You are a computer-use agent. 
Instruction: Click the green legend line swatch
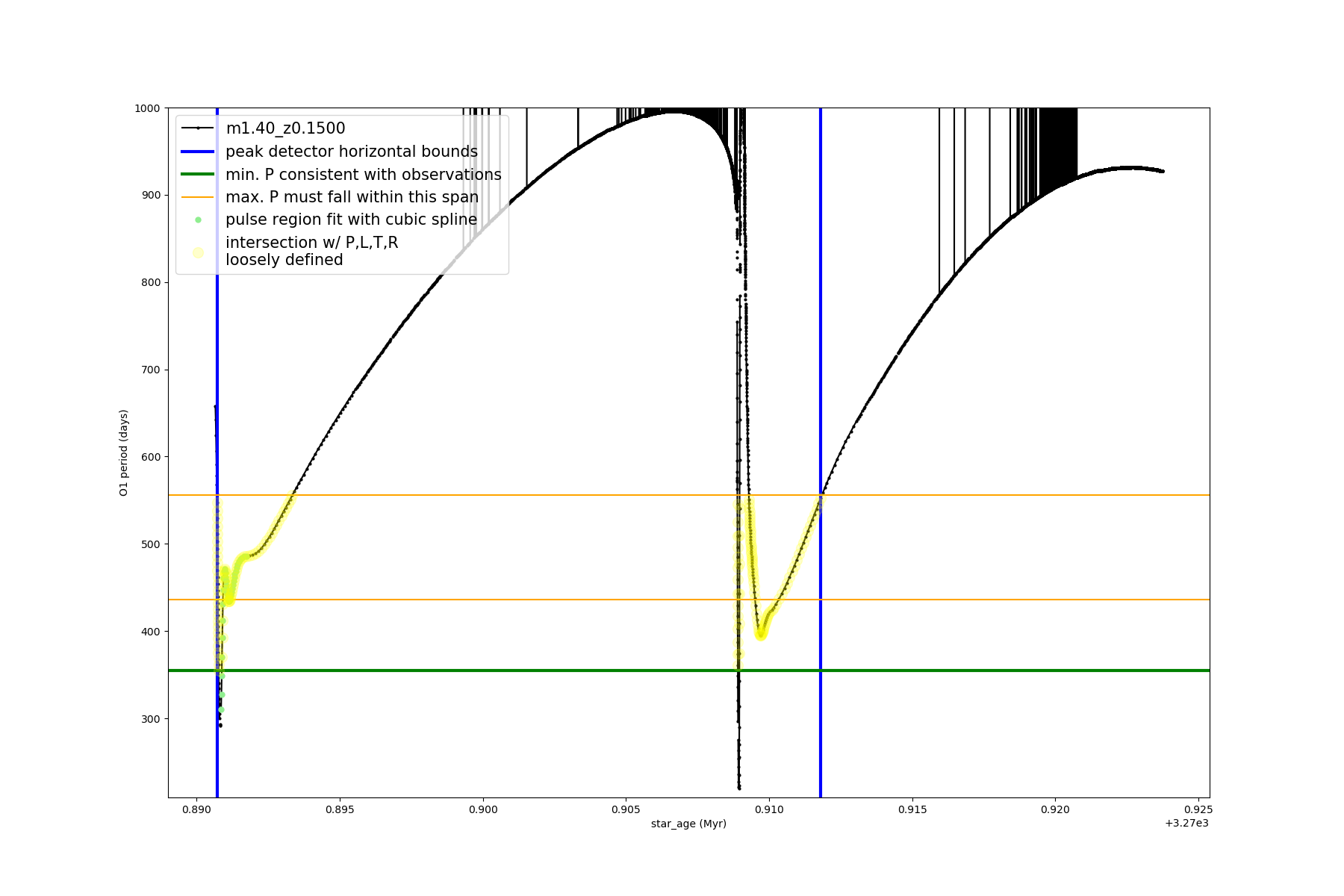click(x=198, y=175)
